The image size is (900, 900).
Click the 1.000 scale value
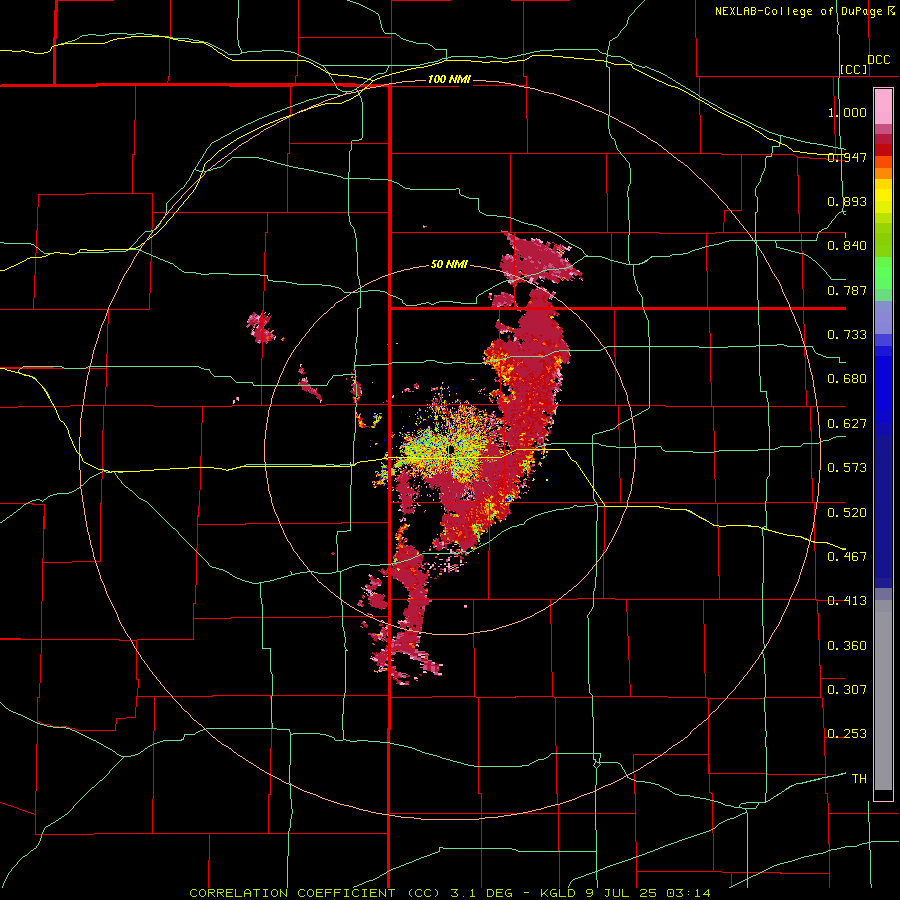click(847, 112)
